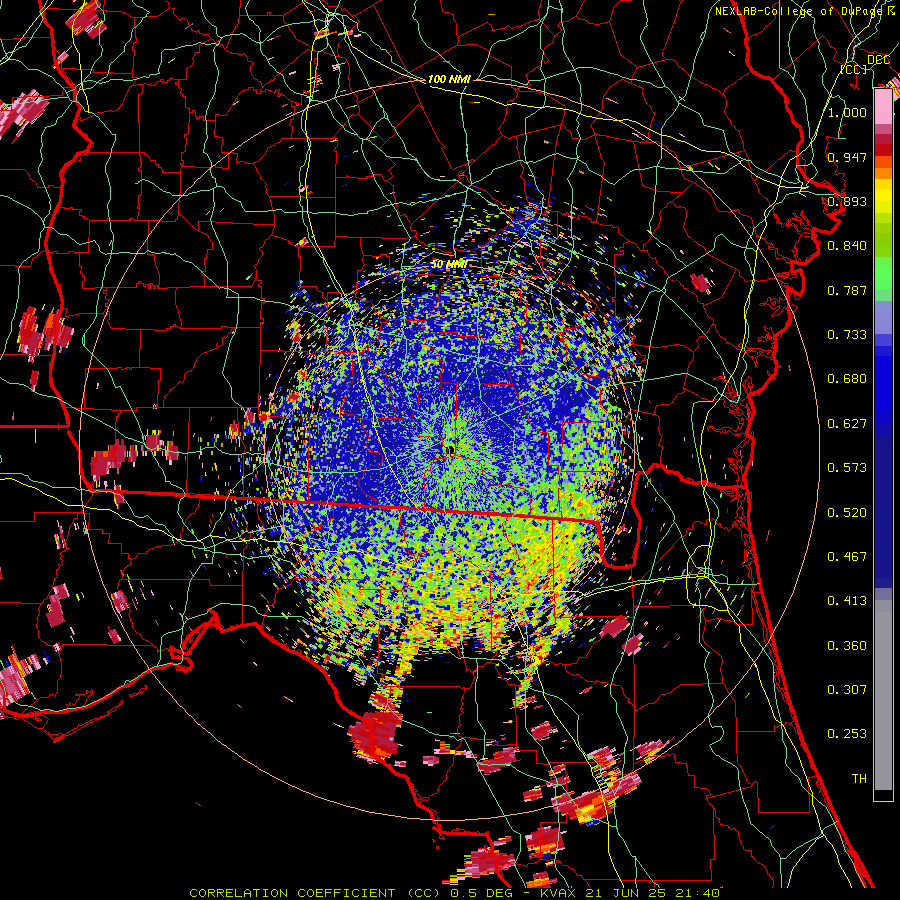Click the 0.627 legend value
This screenshot has height=900, width=900.
(847, 424)
